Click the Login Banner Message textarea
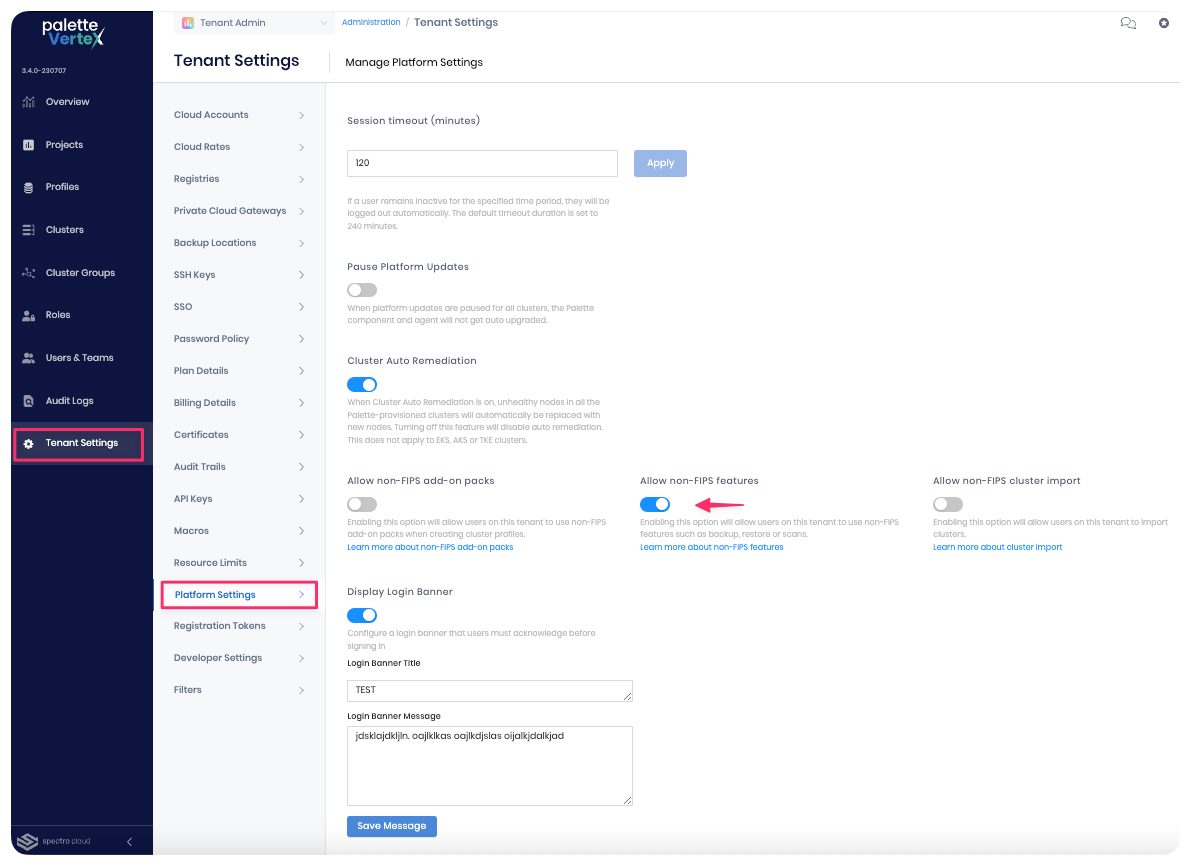The height and width of the screenshot is (866, 1191). coord(490,766)
